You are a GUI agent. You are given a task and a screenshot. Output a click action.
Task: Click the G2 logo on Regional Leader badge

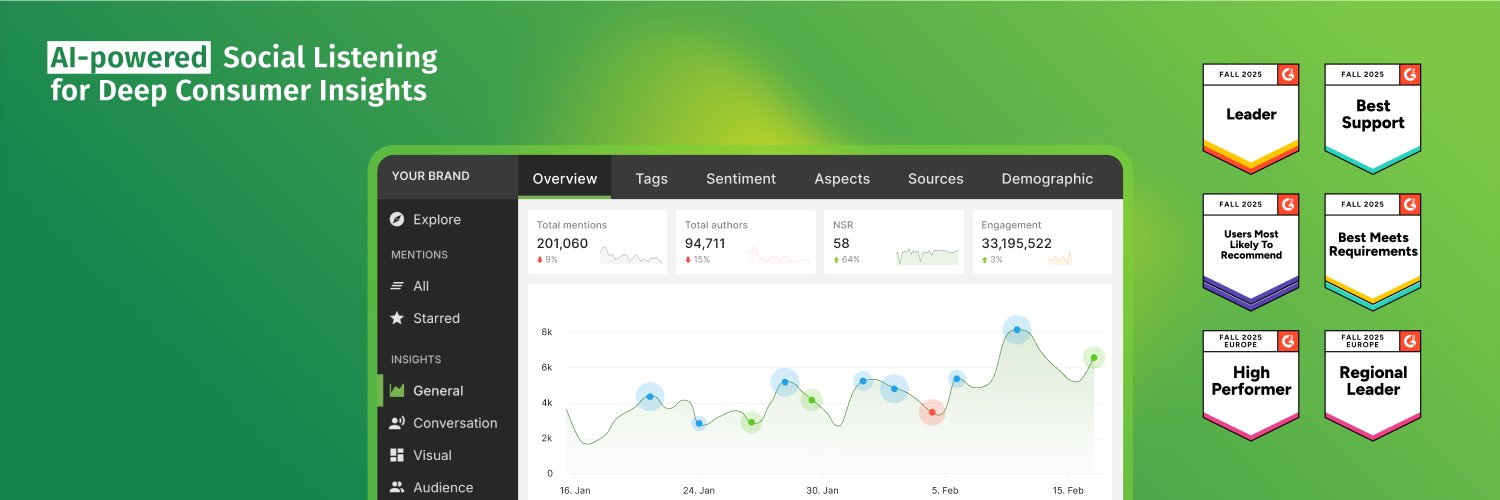click(x=1411, y=341)
